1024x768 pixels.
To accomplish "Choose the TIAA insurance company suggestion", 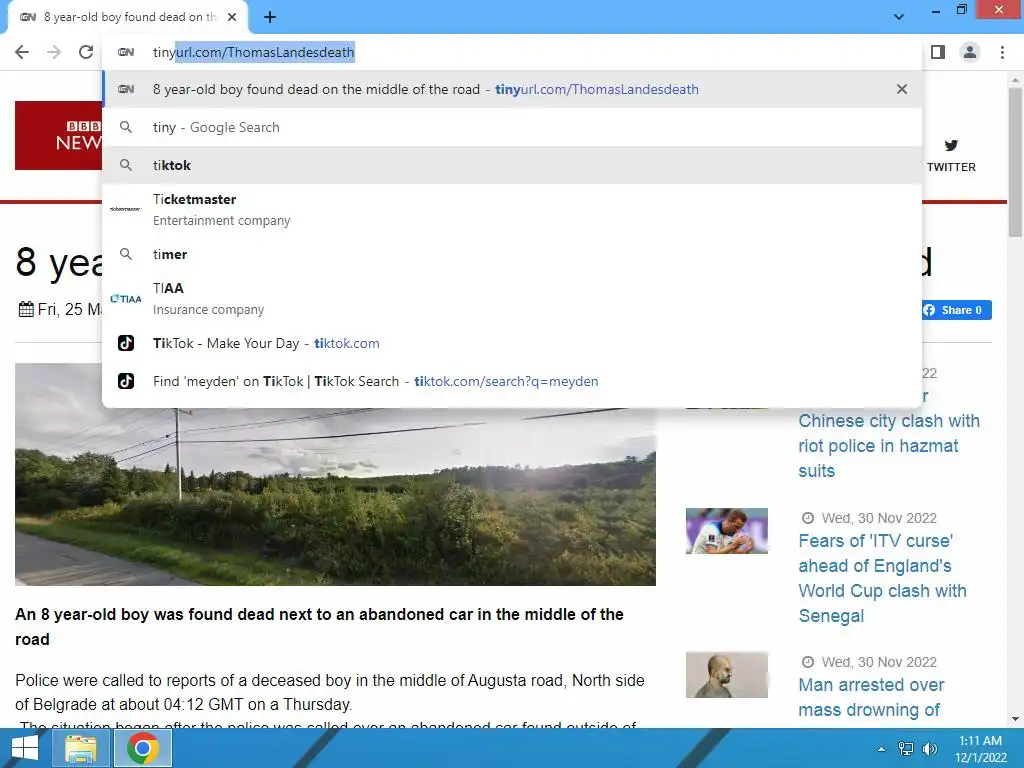I will point(512,298).
